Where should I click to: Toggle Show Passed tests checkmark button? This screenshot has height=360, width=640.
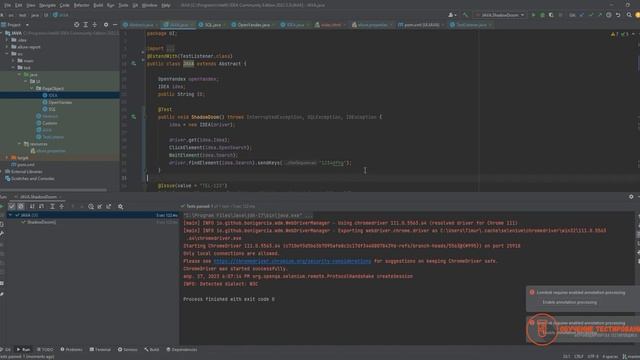point(11,207)
